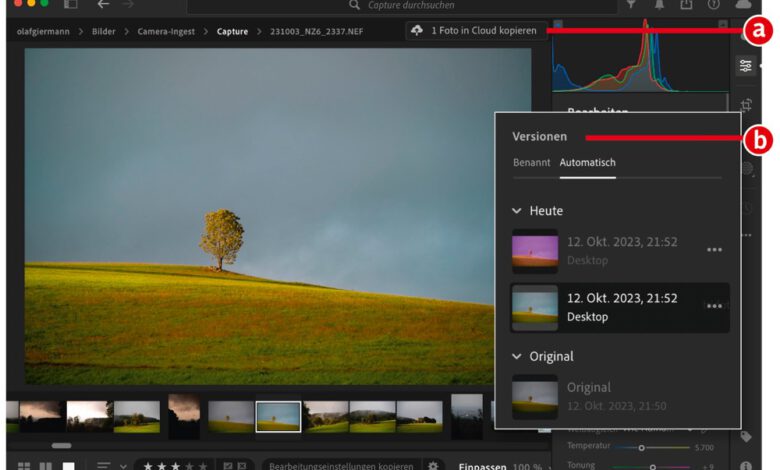
Task: Open the Edit sliders panel icon
Action: (746, 66)
